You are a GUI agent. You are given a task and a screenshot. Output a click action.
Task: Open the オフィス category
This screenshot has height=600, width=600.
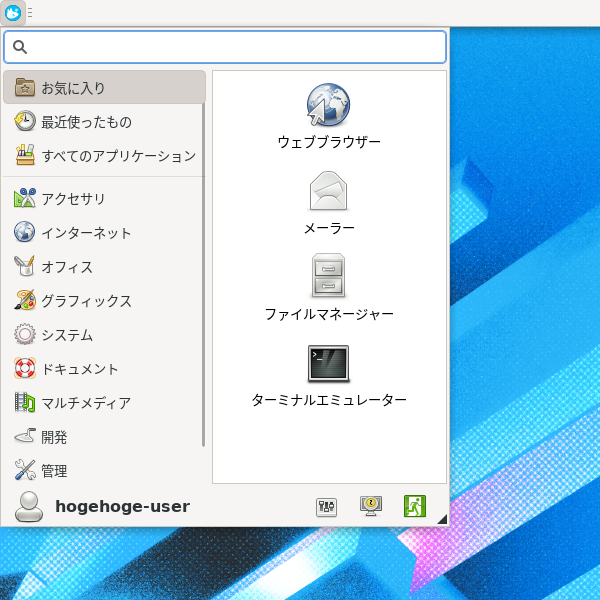(104, 266)
